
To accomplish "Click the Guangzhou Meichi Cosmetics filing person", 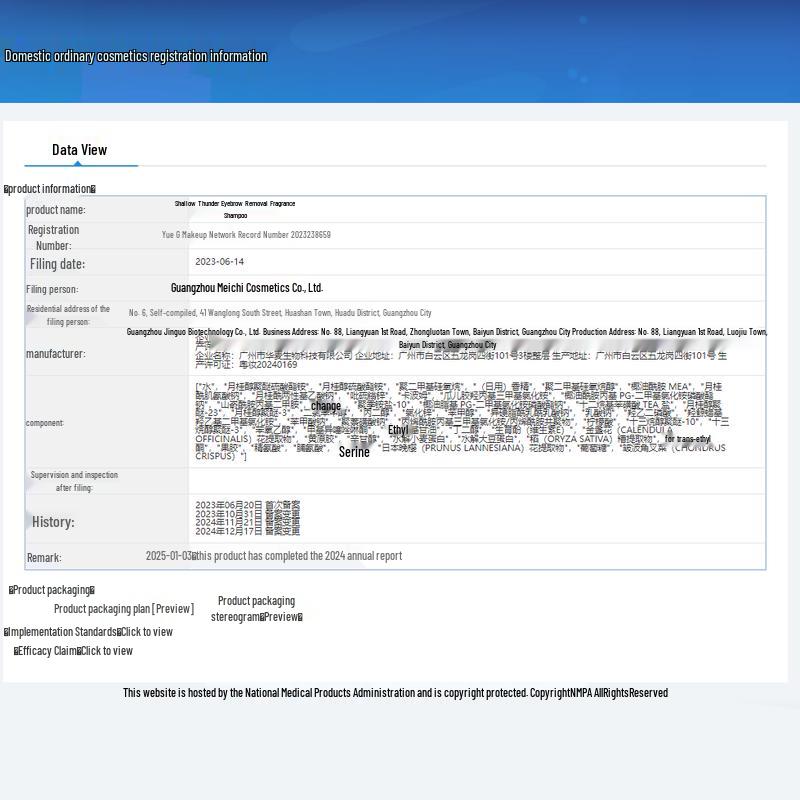I will tap(246, 288).
